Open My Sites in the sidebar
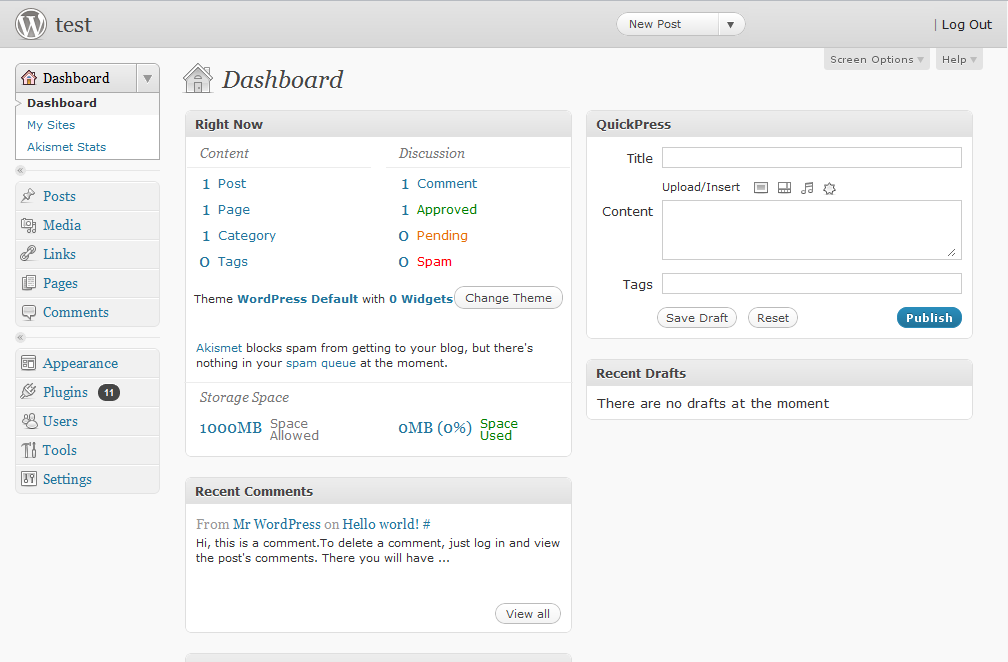This screenshot has height=662, width=1008. click(x=51, y=125)
